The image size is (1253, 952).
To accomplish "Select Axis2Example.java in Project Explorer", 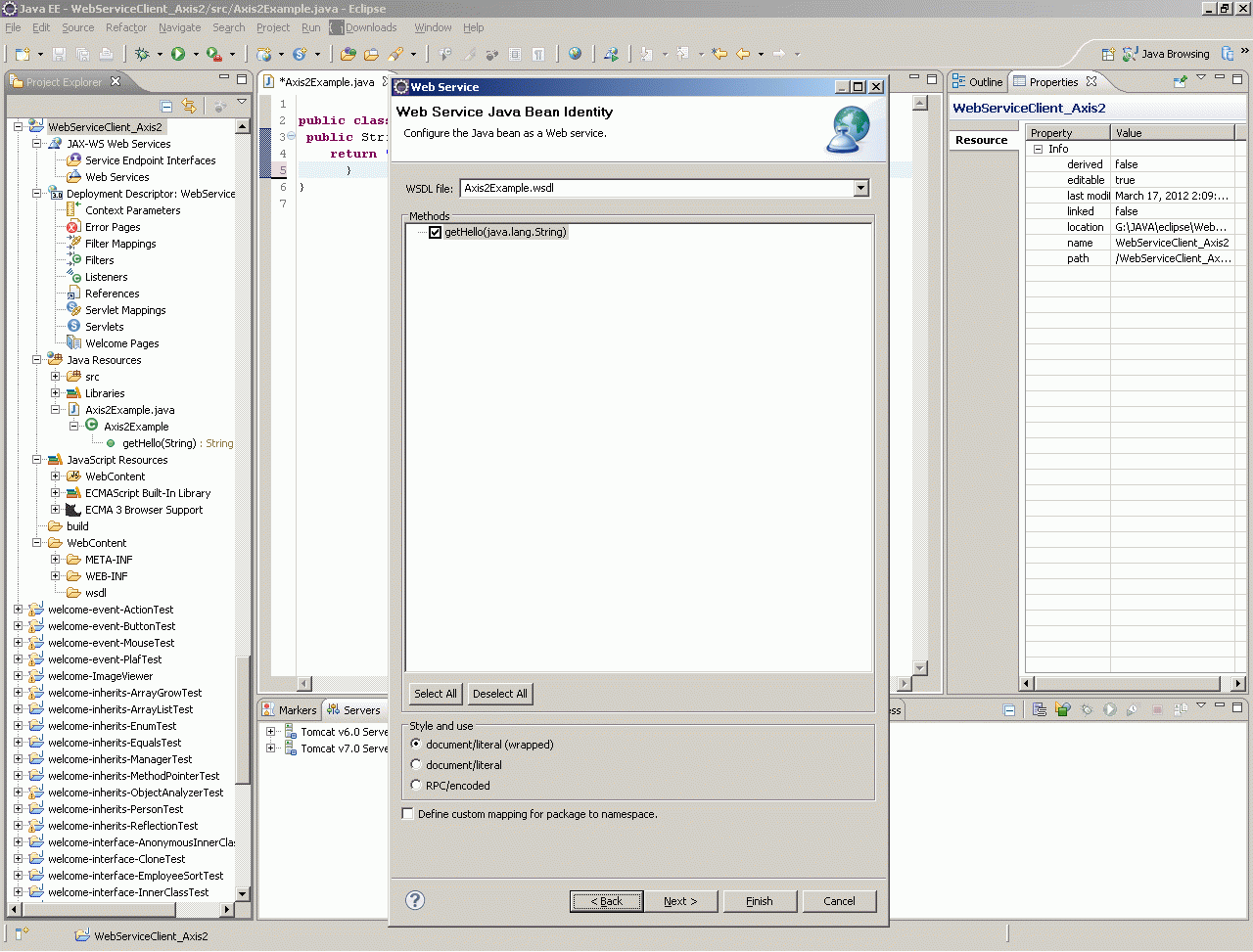I will (129, 410).
